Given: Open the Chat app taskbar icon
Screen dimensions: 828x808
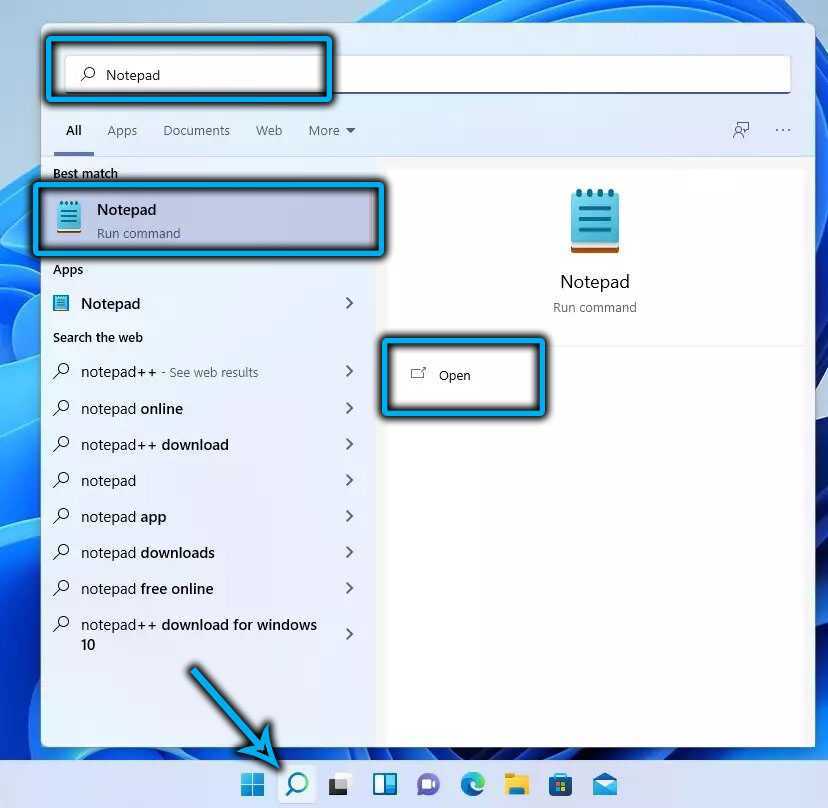Looking at the screenshot, I should pyautogui.click(x=428, y=785).
